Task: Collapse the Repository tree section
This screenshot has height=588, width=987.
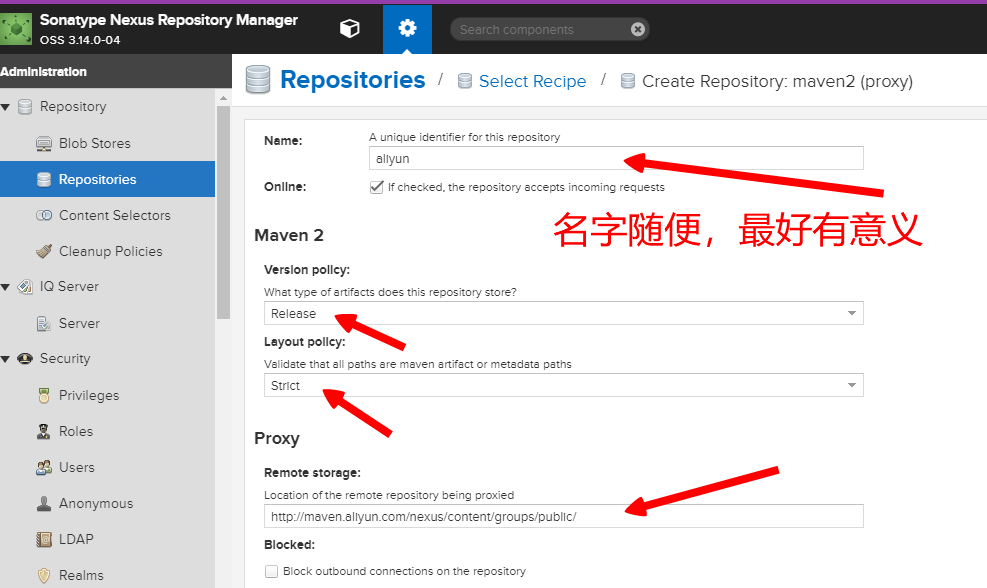Action: (x=6, y=107)
